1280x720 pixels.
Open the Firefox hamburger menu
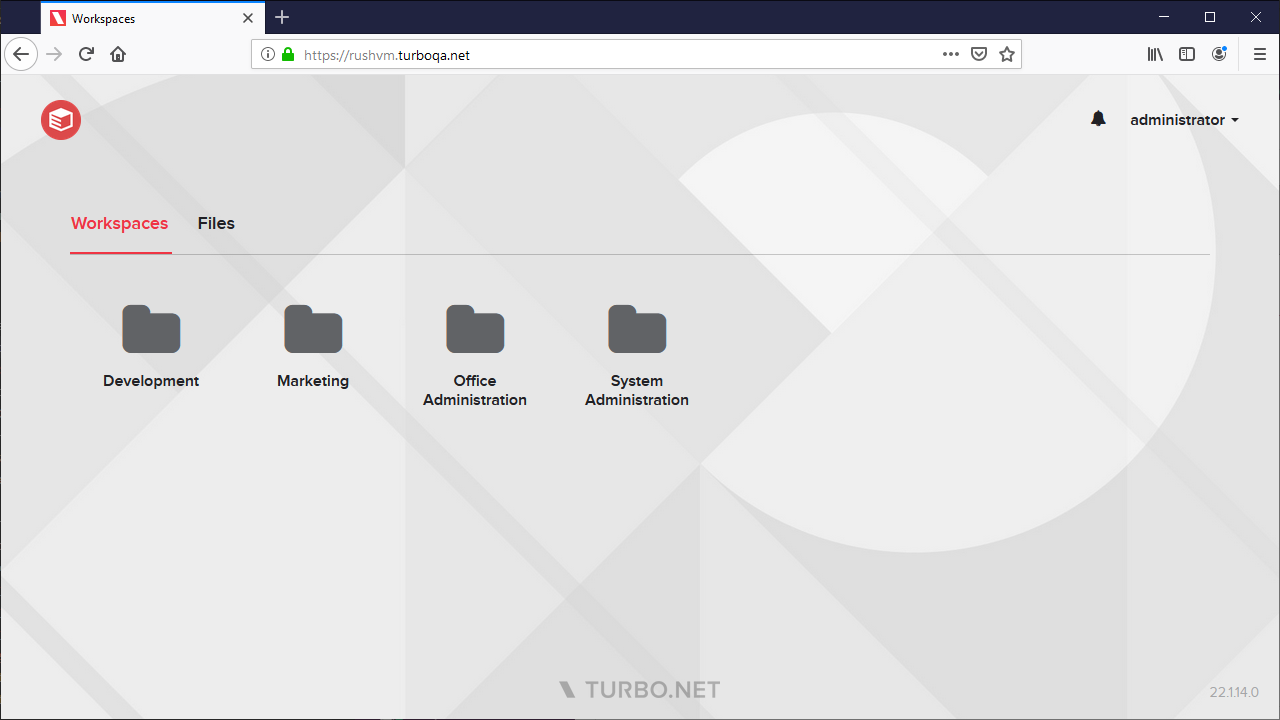click(x=1259, y=54)
